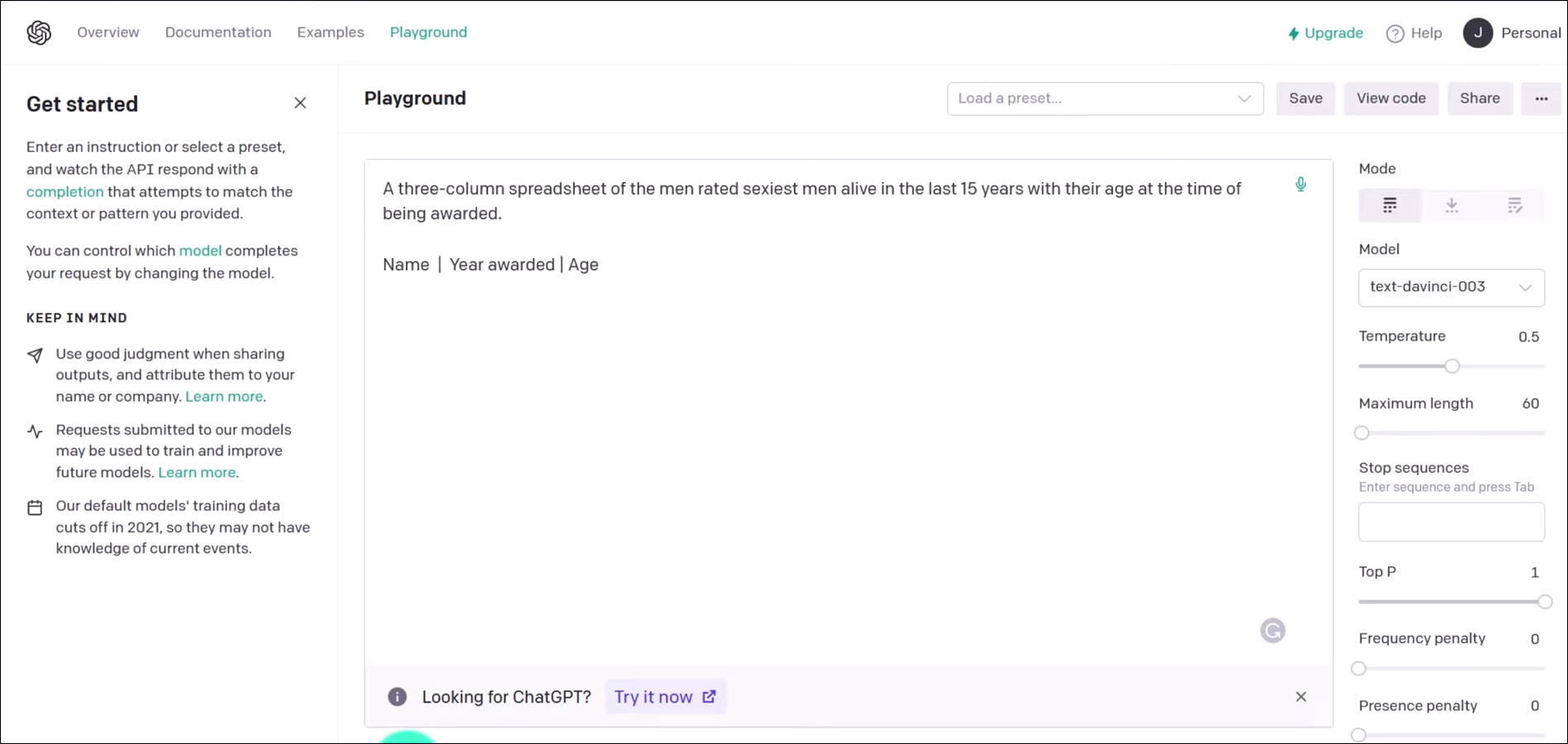Click the Personal account avatar

tap(1477, 33)
